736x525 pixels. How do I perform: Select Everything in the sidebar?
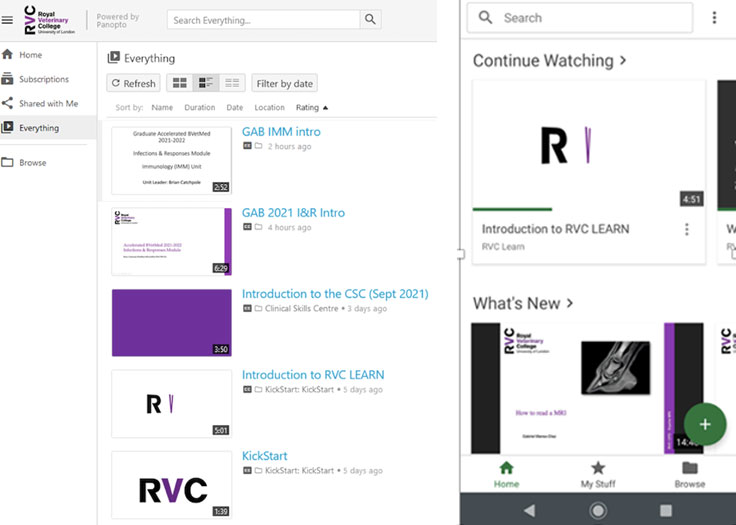[x=48, y=128]
